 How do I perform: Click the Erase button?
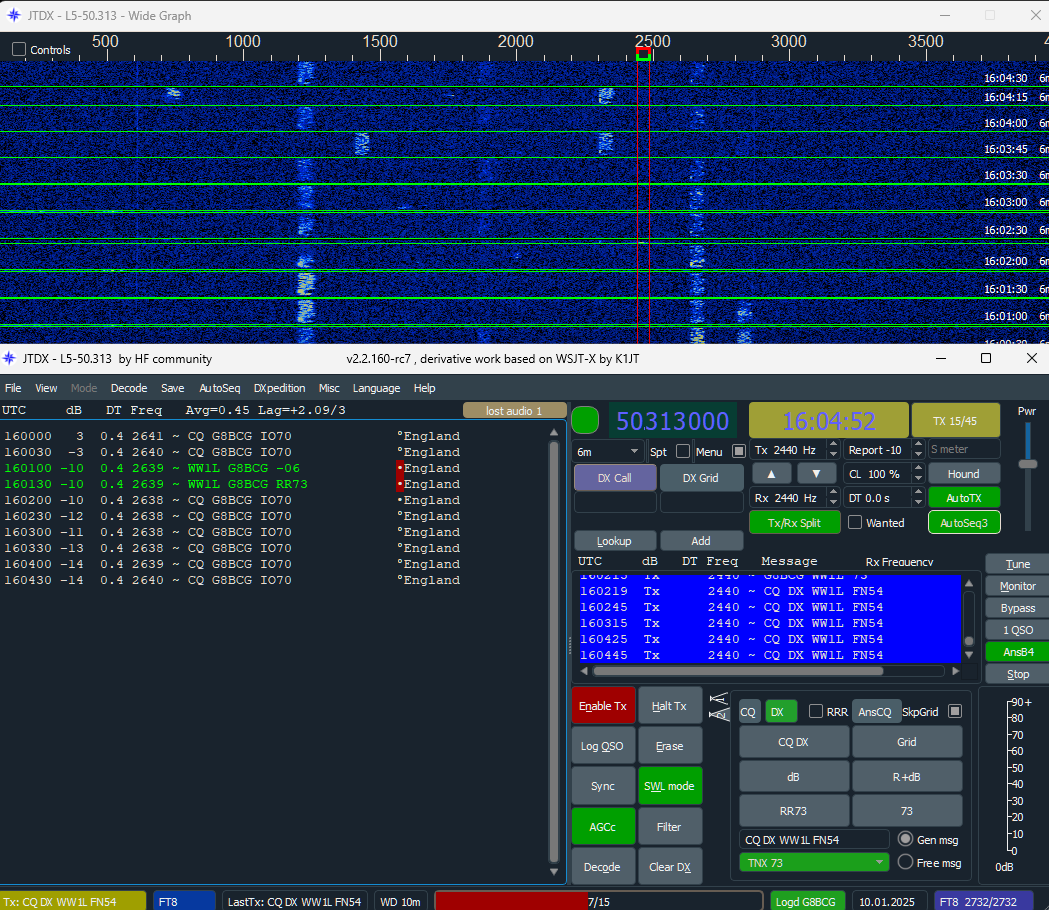click(669, 745)
